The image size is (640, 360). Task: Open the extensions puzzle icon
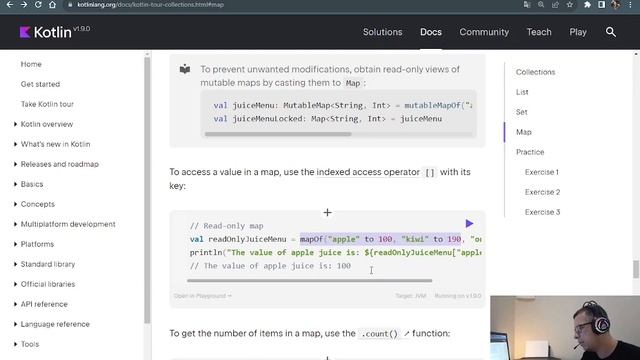pyautogui.click(x=587, y=5)
